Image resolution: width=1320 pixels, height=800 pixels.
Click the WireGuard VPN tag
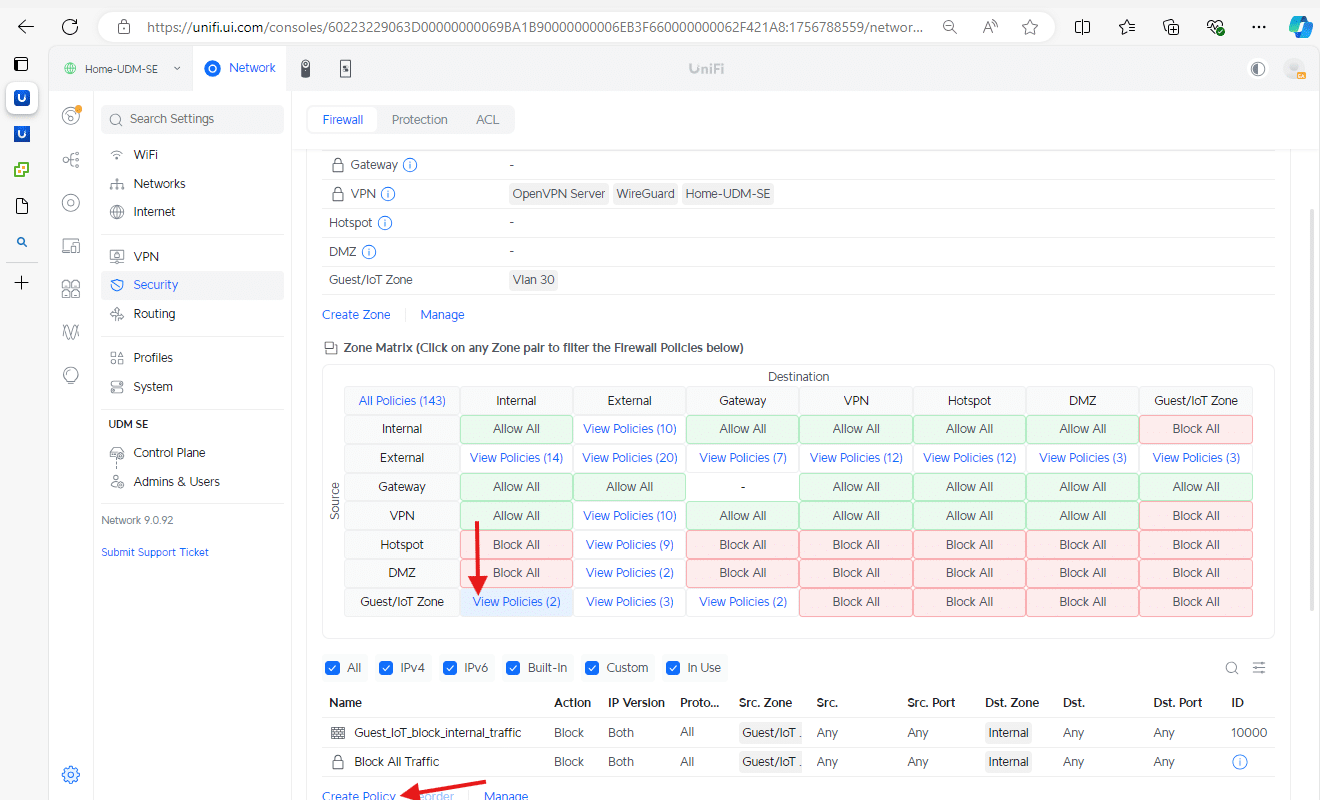click(x=645, y=194)
